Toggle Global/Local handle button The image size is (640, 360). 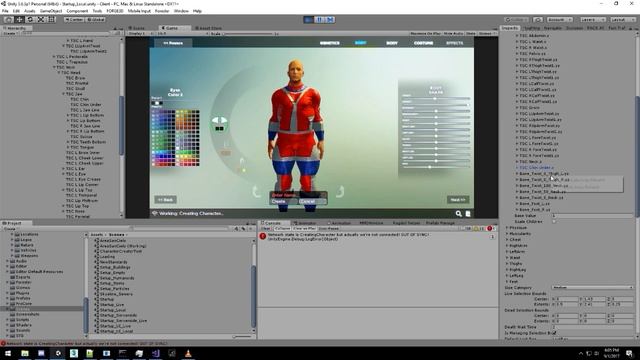[96, 20]
